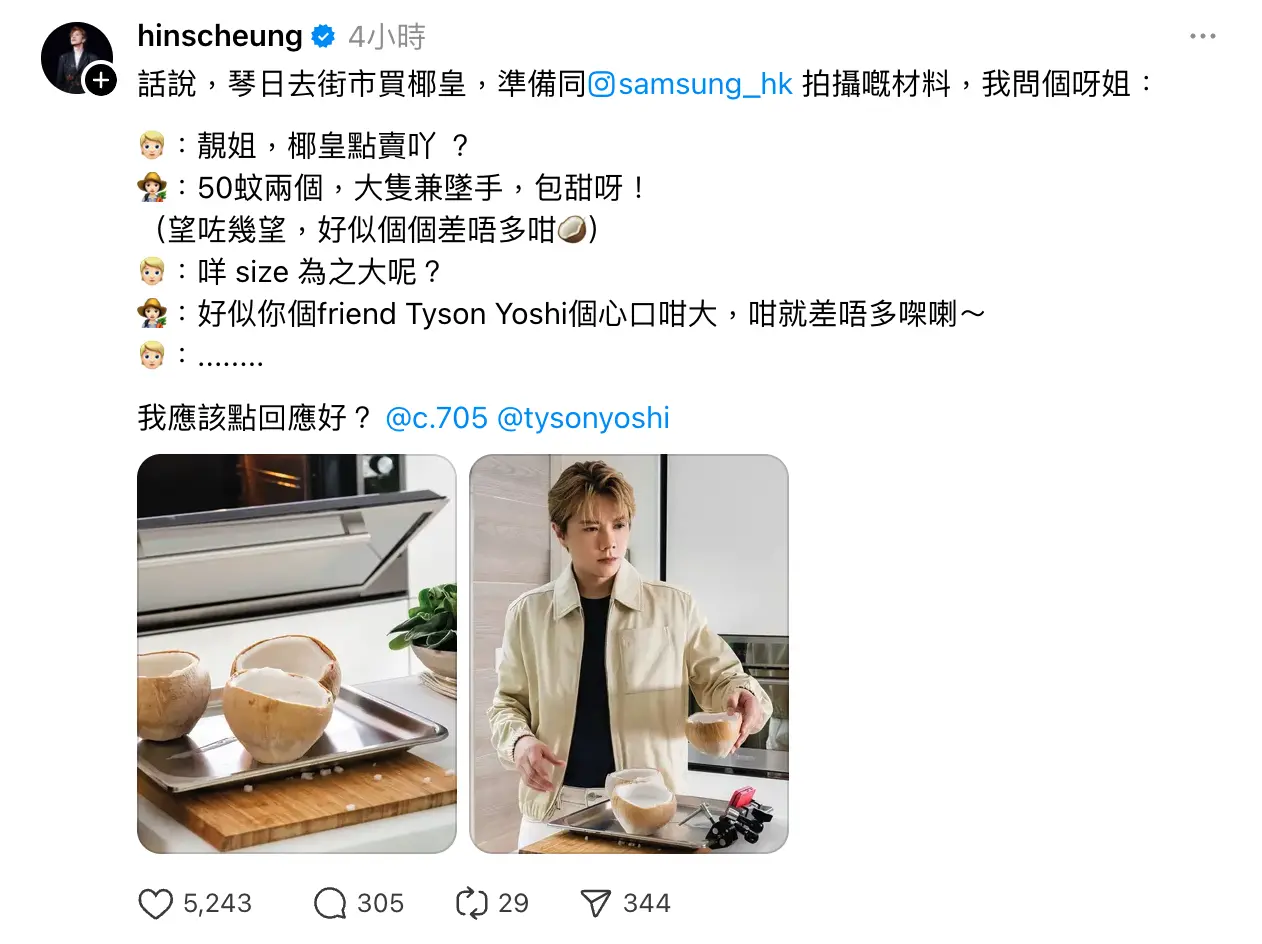Click the 29 reposts count
Image resolution: width=1262 pixels, height=944 pixels.
pyautogui.click(x=513, y=904)
